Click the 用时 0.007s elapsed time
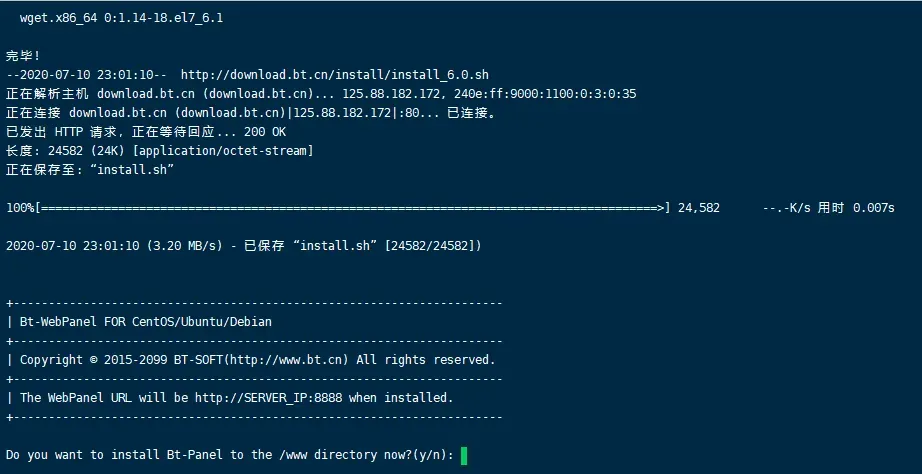 (856, 208)
